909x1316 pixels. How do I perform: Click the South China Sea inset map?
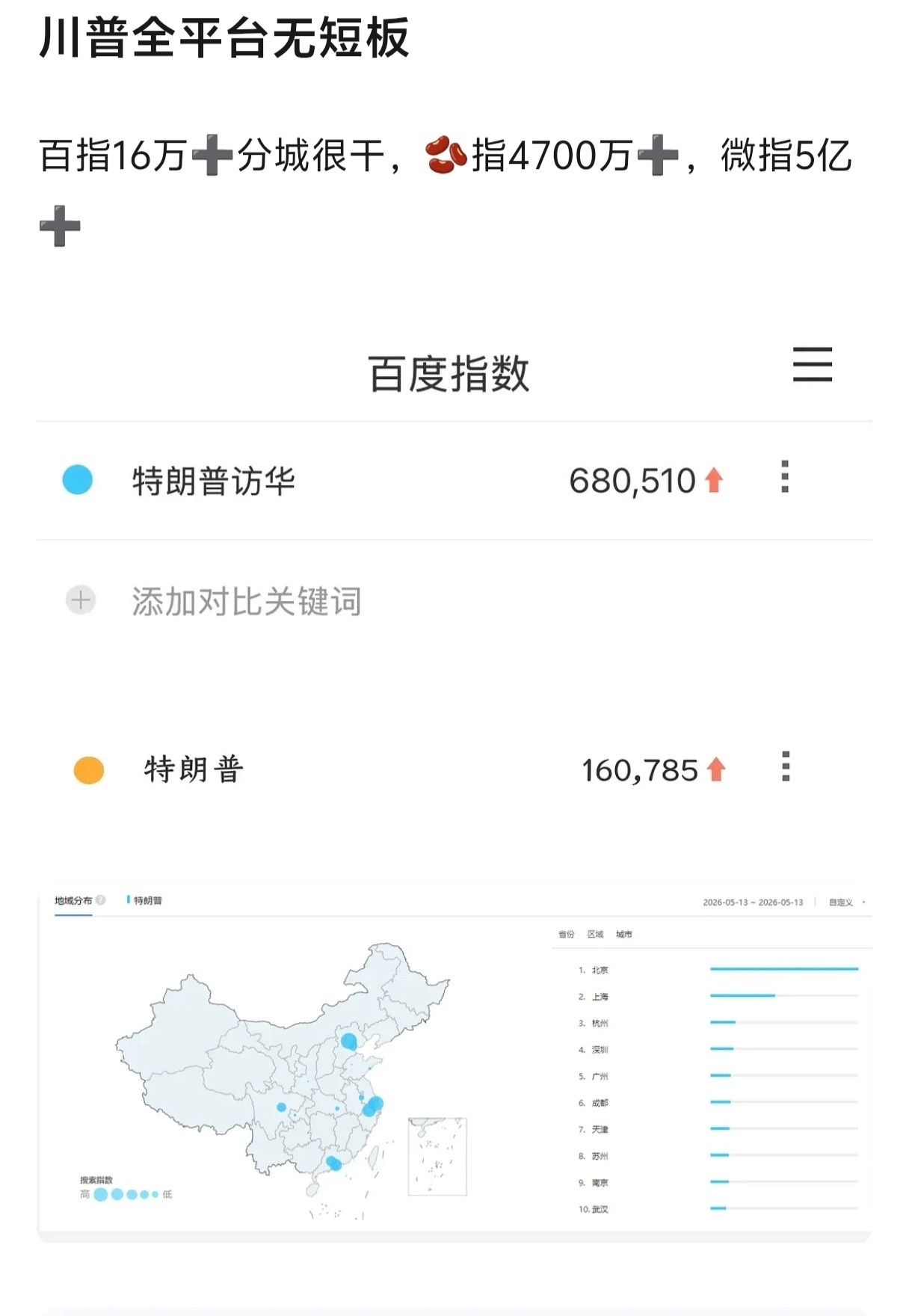click(x=437, y=1156)
